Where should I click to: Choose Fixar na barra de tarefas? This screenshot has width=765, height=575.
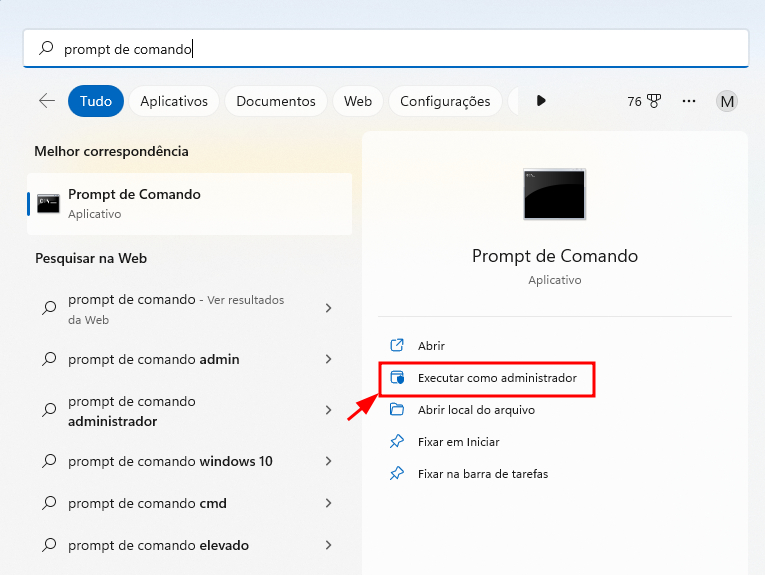[482, 474]
